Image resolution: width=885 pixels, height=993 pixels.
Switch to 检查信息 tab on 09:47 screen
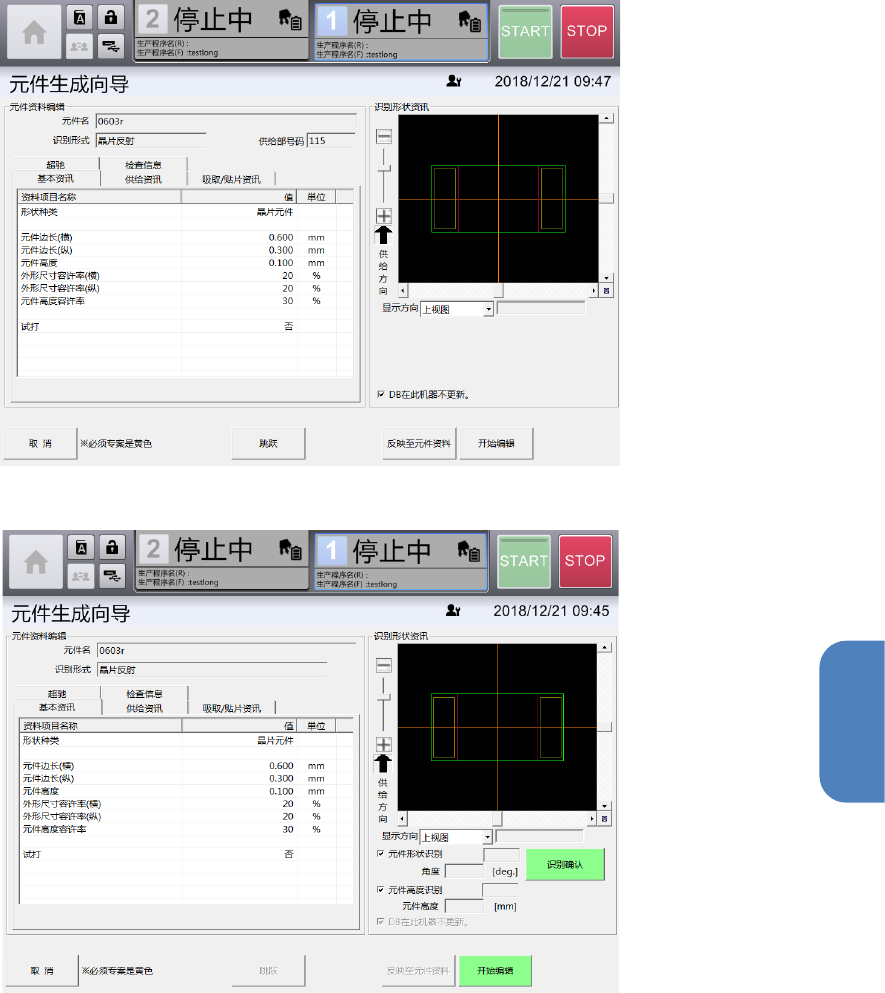click(x=143, y=165)
